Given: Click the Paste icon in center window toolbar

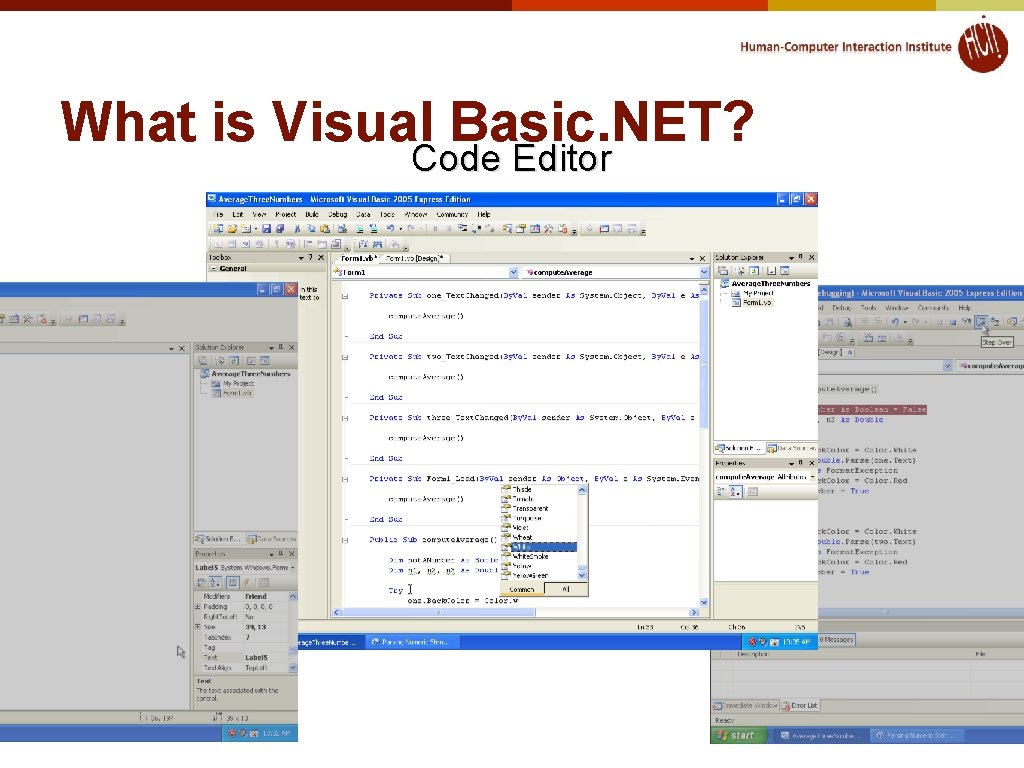Looking at the screenshot, I should (325, 229).
